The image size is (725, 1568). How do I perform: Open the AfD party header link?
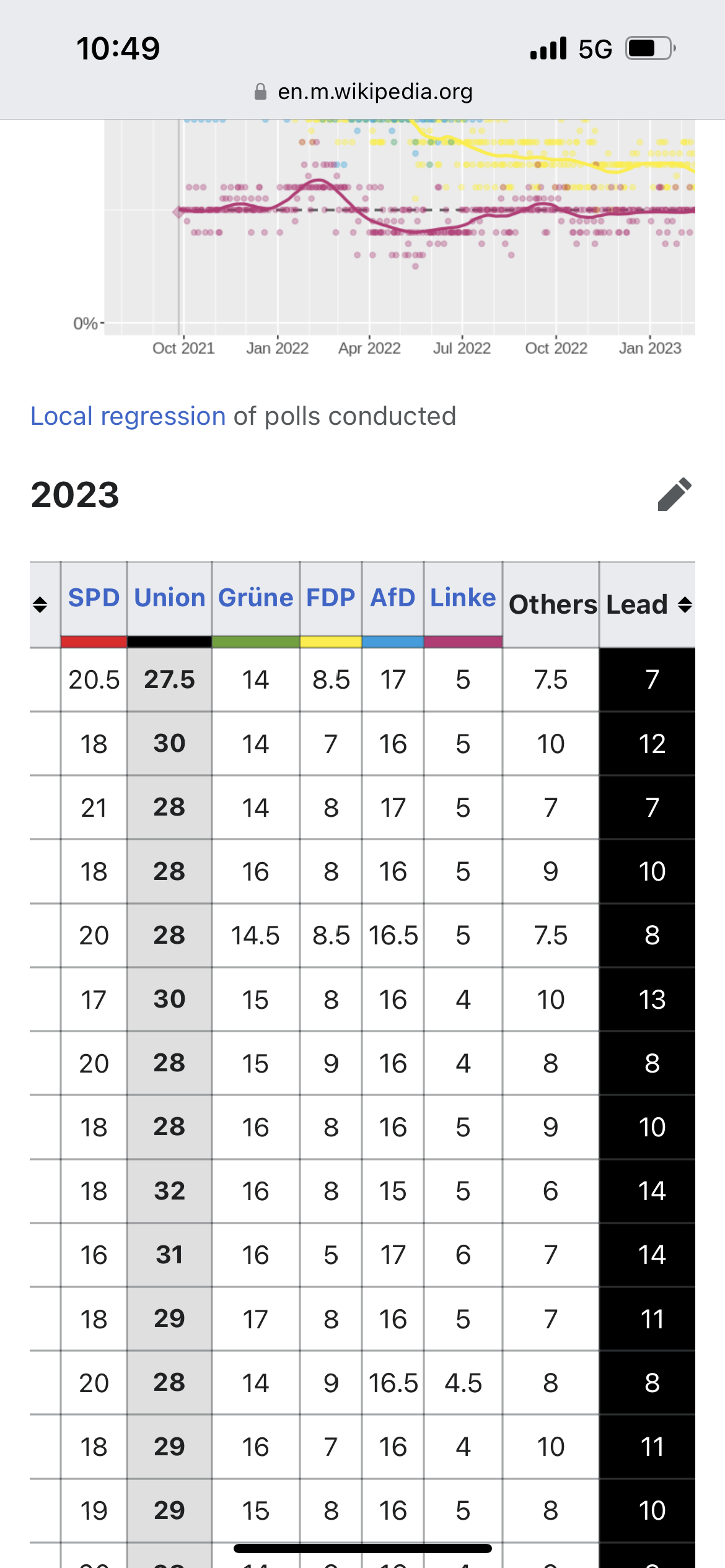[393, 598]
